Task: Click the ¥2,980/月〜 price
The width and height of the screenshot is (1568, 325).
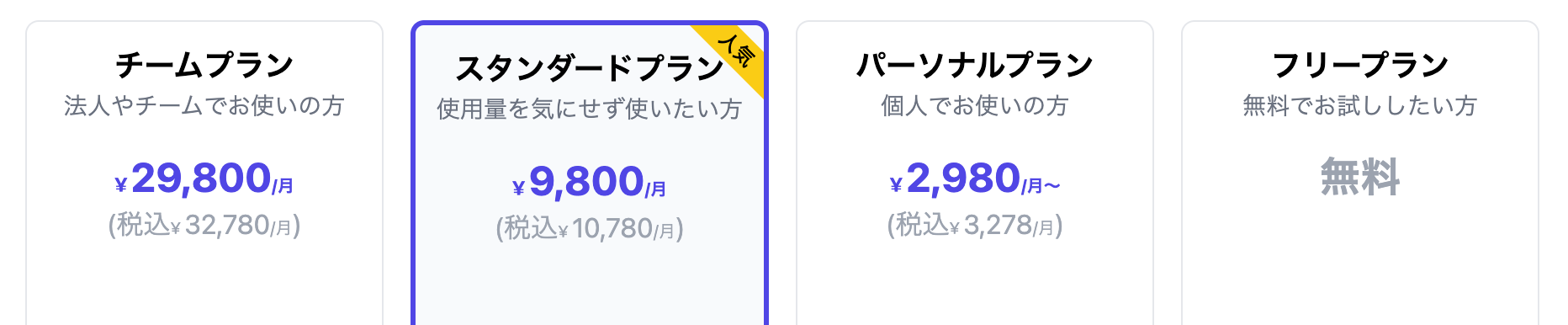Action: [x=975, y=178]
